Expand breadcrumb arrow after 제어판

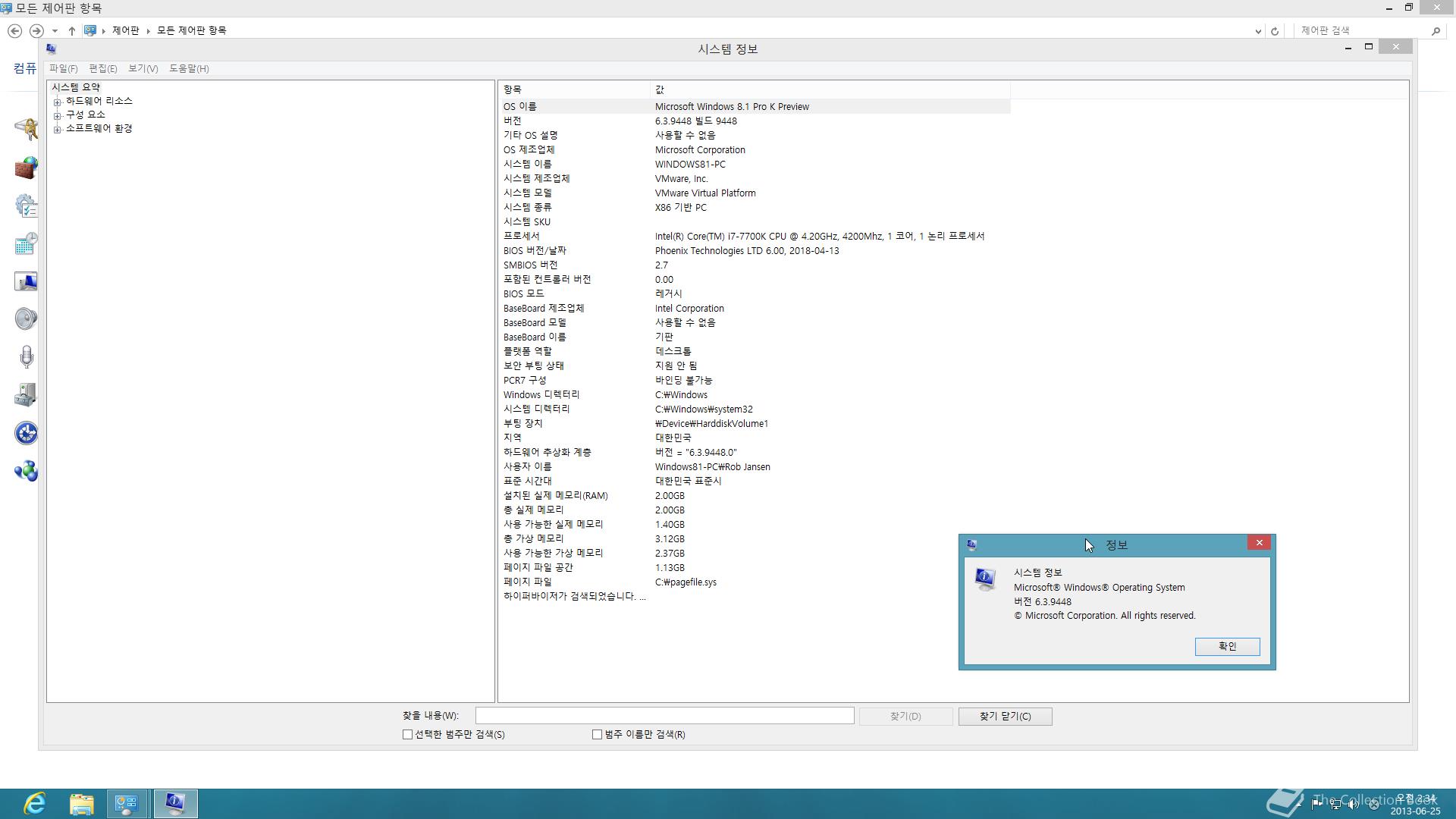[x=149, y=30]
